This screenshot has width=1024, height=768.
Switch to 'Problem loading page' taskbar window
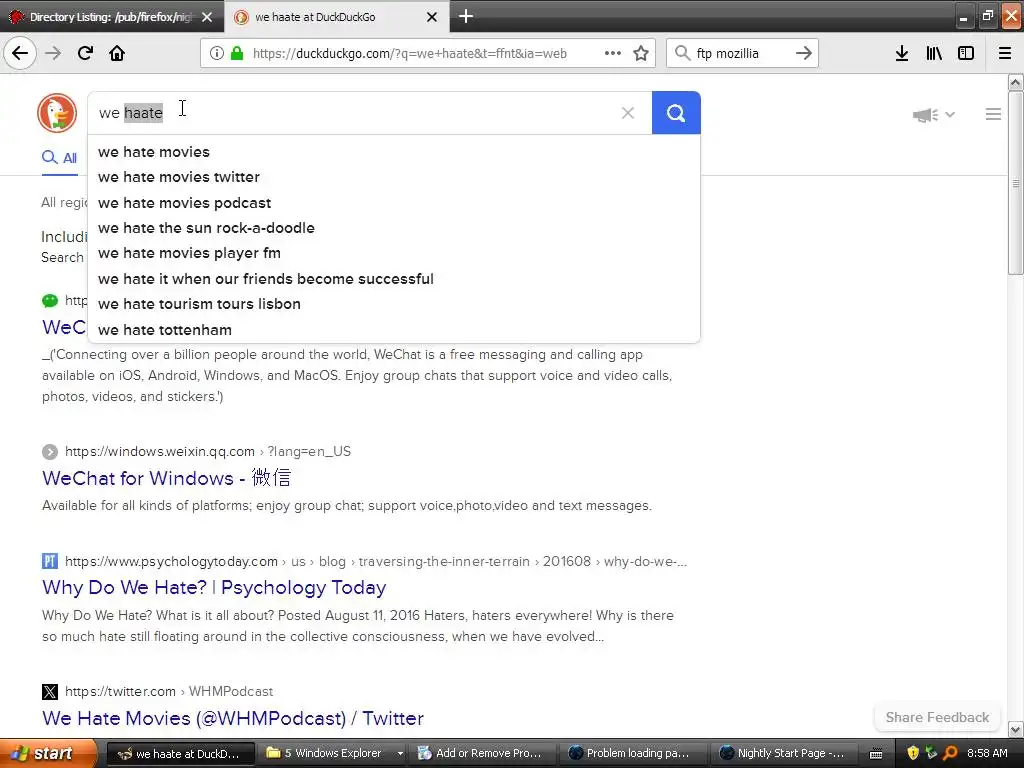(635, 754)
